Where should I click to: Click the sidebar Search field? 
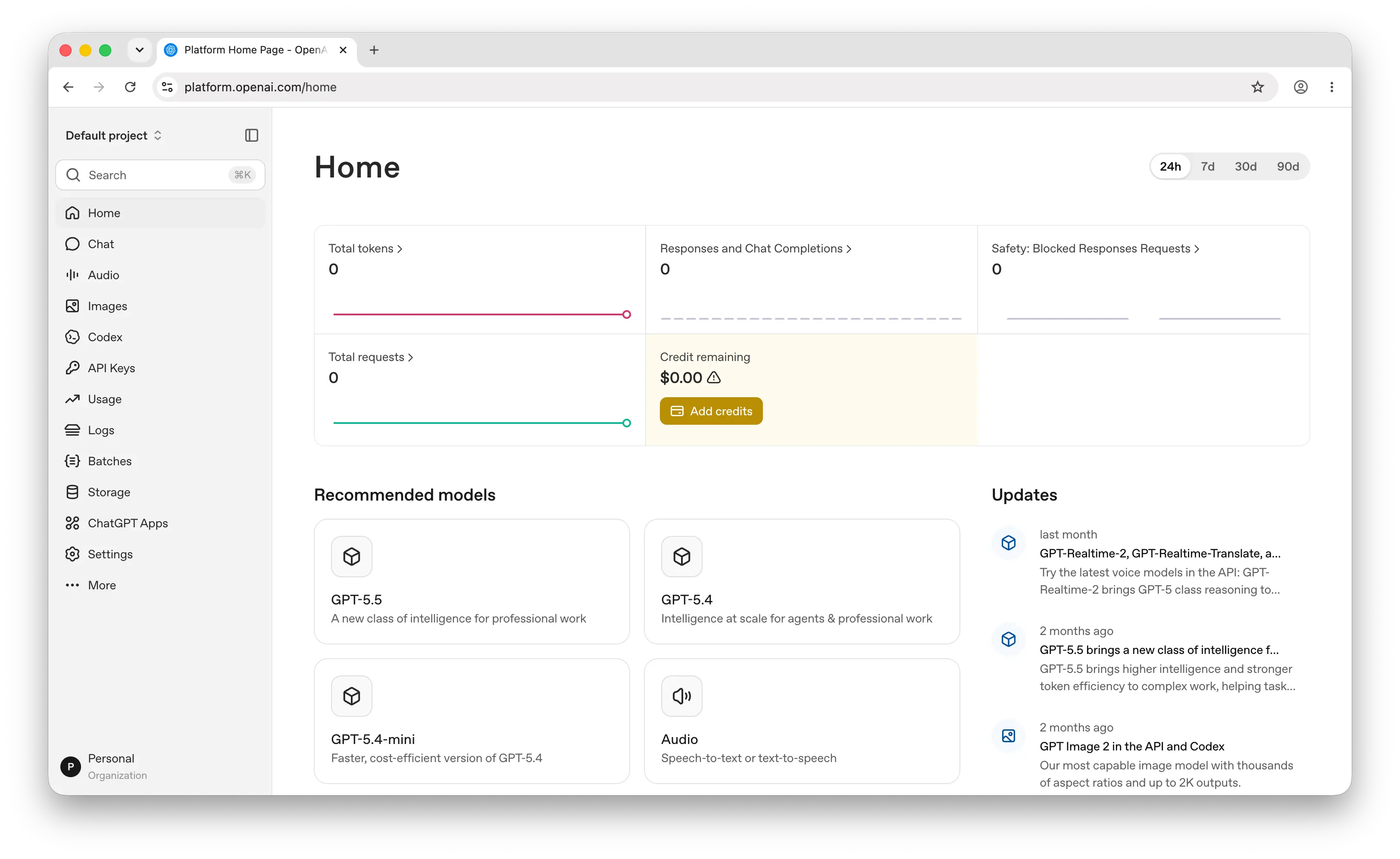(160, 175)
